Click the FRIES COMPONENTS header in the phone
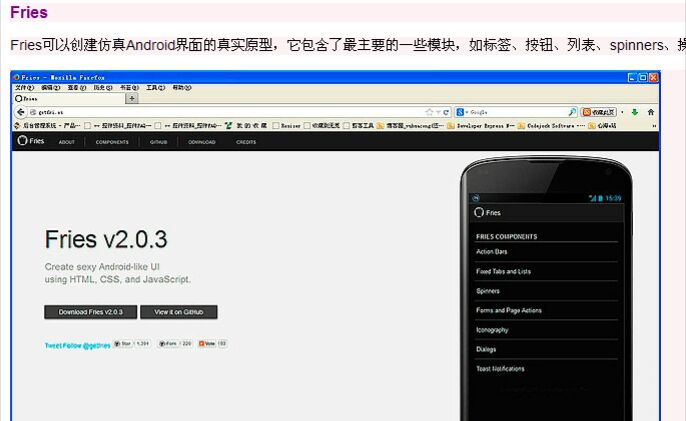Screen dimensions: 686x421 coord(507,237)
